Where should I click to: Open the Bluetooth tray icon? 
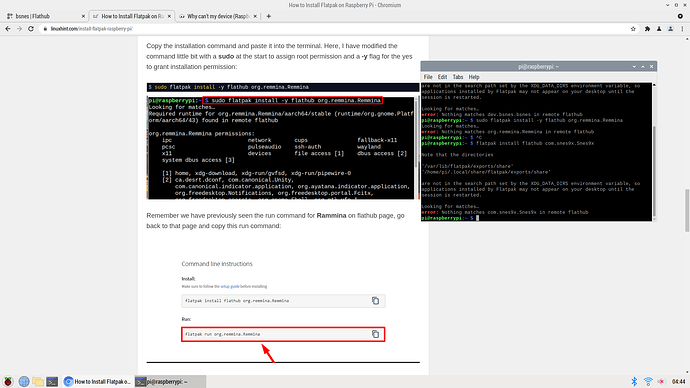[x=634, y=381]
